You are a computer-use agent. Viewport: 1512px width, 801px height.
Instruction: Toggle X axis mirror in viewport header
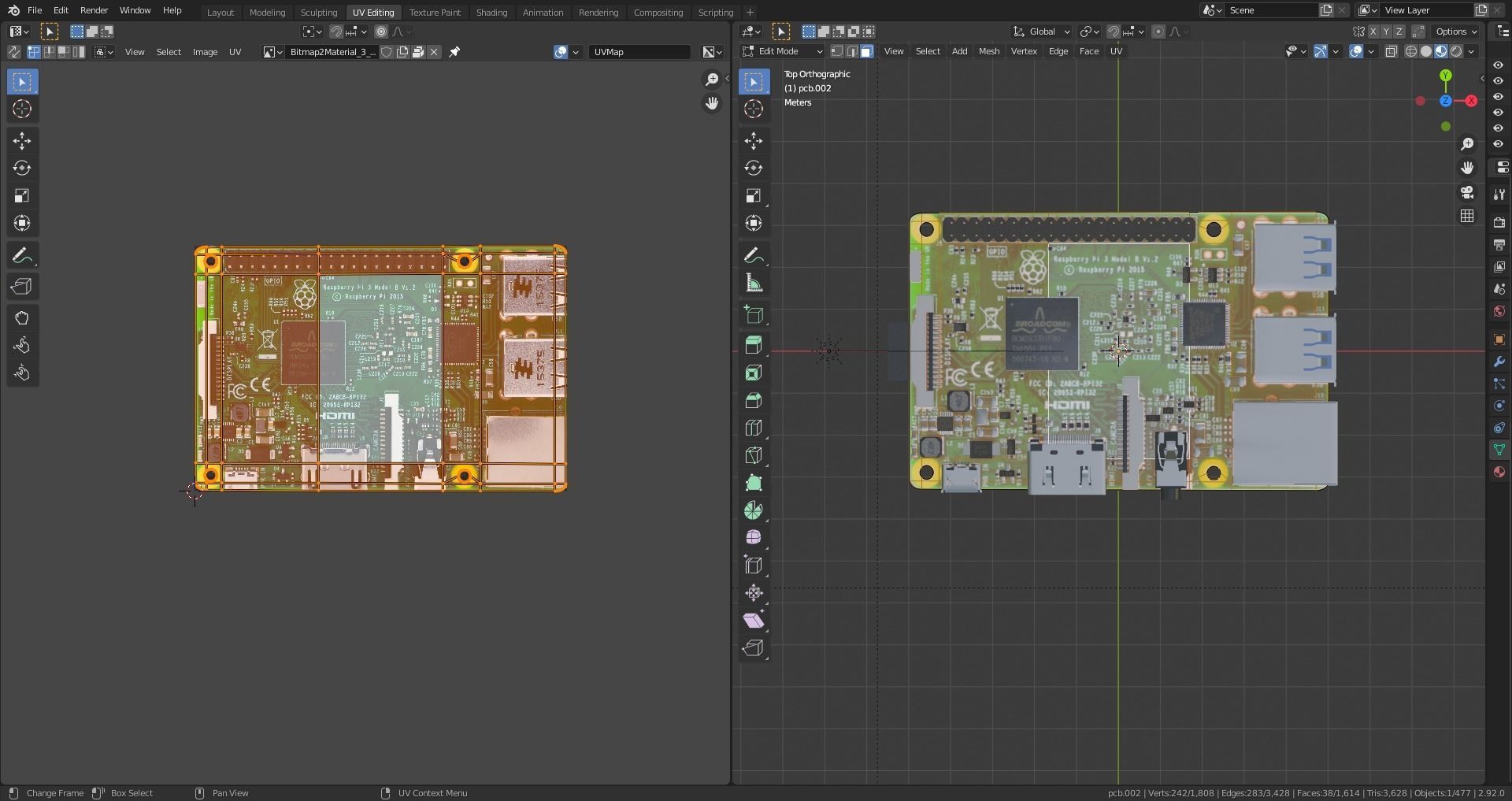click(x=1373, y=32)
